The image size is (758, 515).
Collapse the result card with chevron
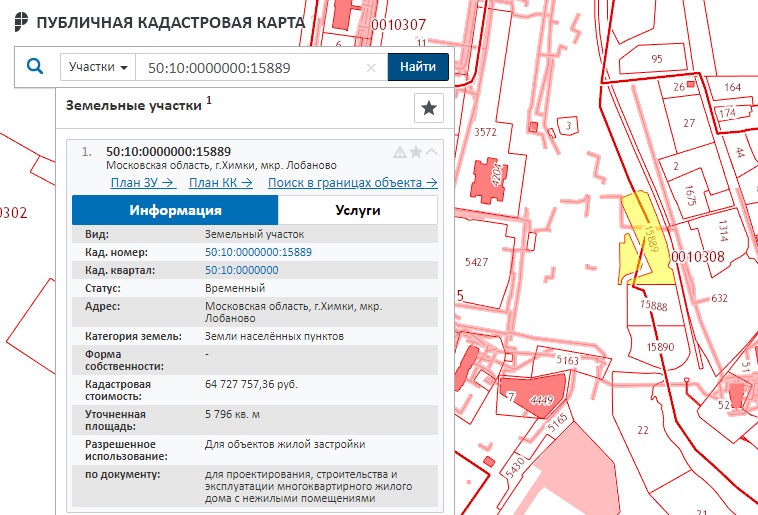[x=431, y=152]
